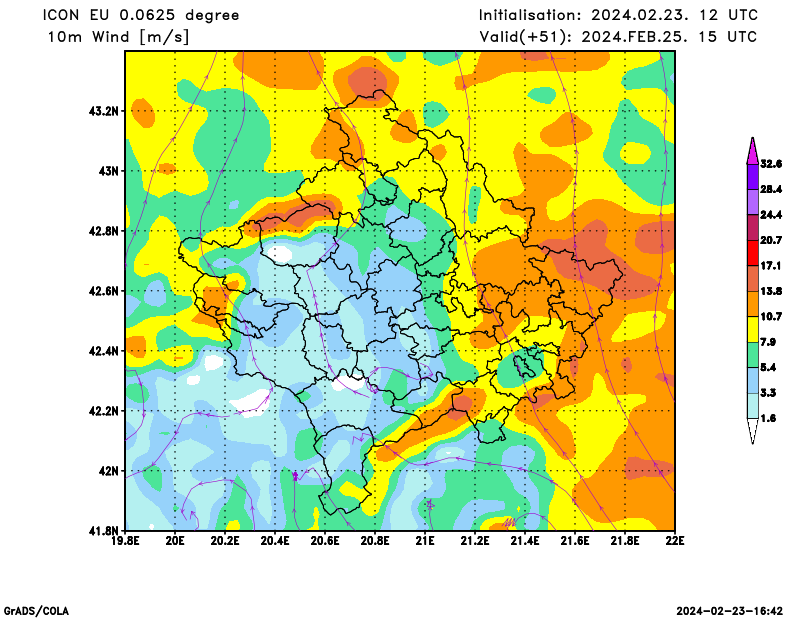Click the 42.8N latitude label
The image size is (800, 618).
(104, 231)
